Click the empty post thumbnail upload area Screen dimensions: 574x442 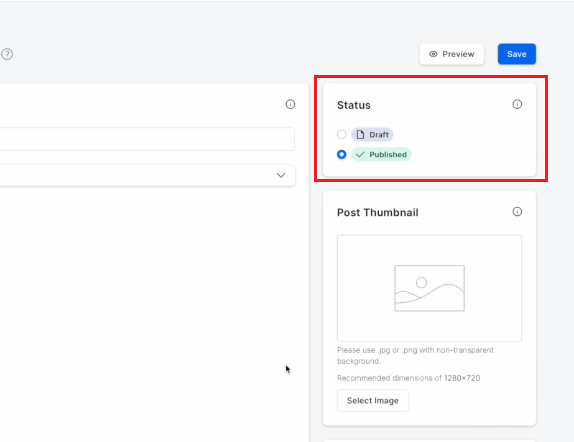click(x=429, y=288)
